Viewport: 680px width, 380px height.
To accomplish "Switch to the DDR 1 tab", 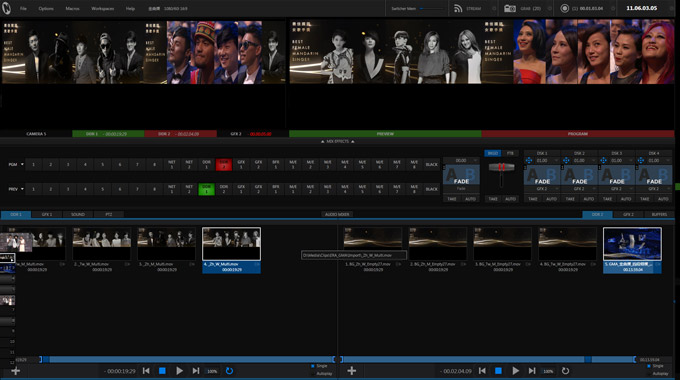I will point(16,214).
